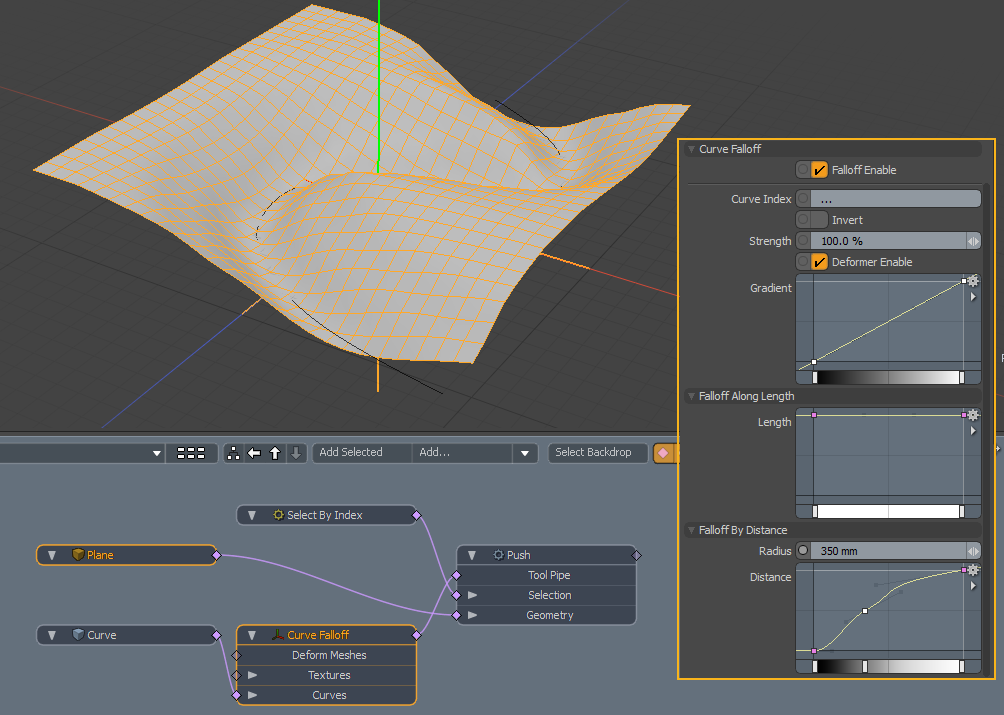Click the up arrow navigation icon

275,453
